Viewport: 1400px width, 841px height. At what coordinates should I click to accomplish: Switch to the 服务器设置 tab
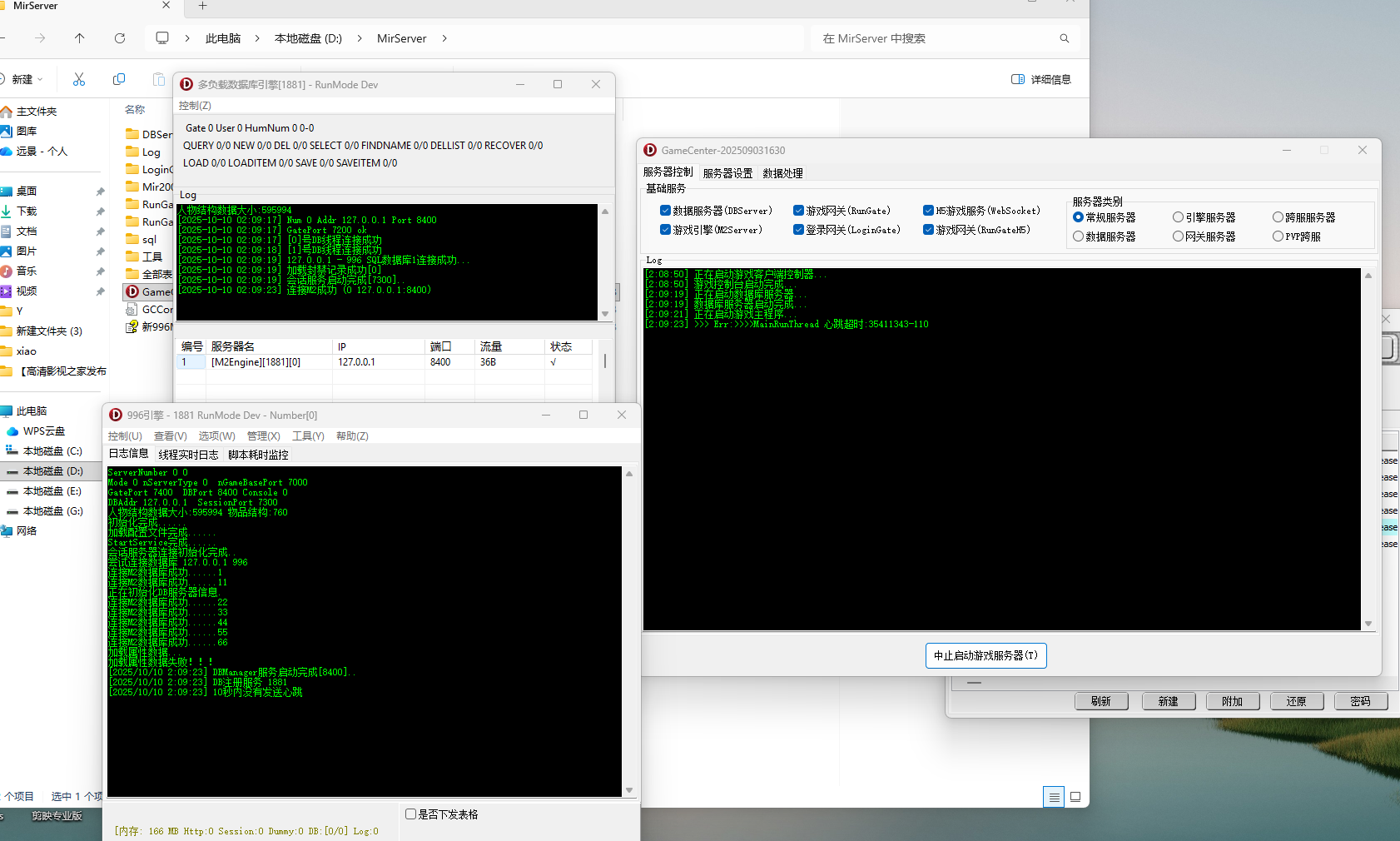727,173
